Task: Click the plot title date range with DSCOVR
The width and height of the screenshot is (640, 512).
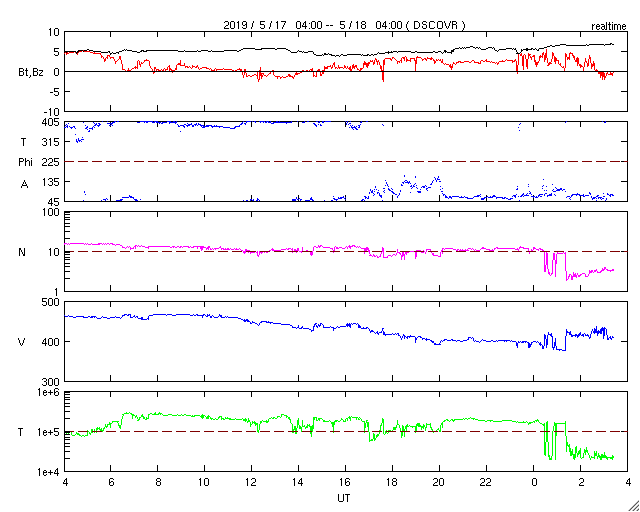Action: point(344,25)
